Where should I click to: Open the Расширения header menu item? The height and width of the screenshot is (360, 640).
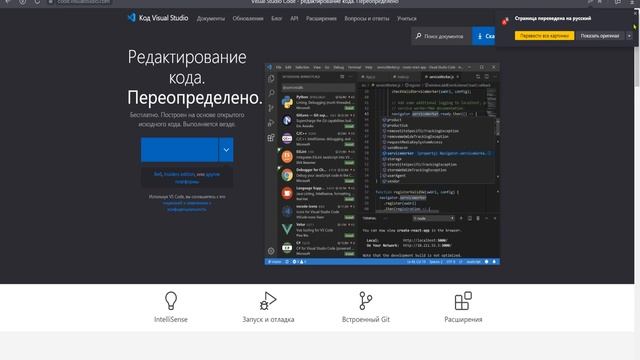pos(321,18)
